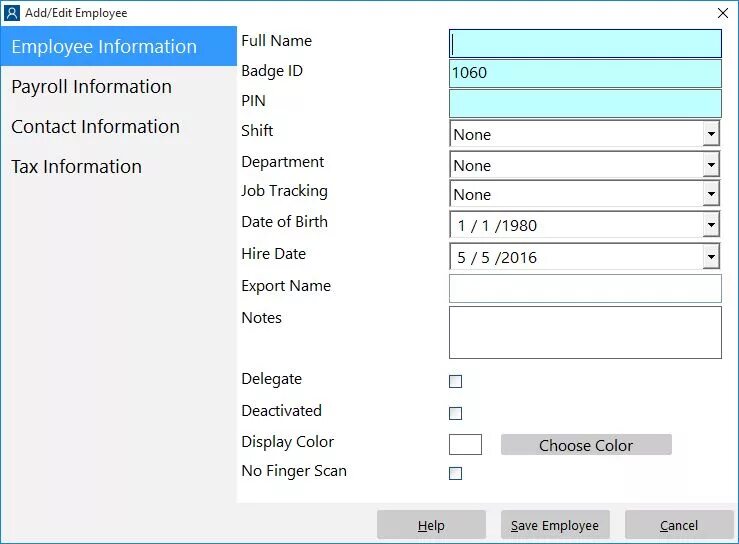The height and width of the screenshot is (544, 739).
Task: Close the Add/Edit Employee dialog
Action: [723, 13]
